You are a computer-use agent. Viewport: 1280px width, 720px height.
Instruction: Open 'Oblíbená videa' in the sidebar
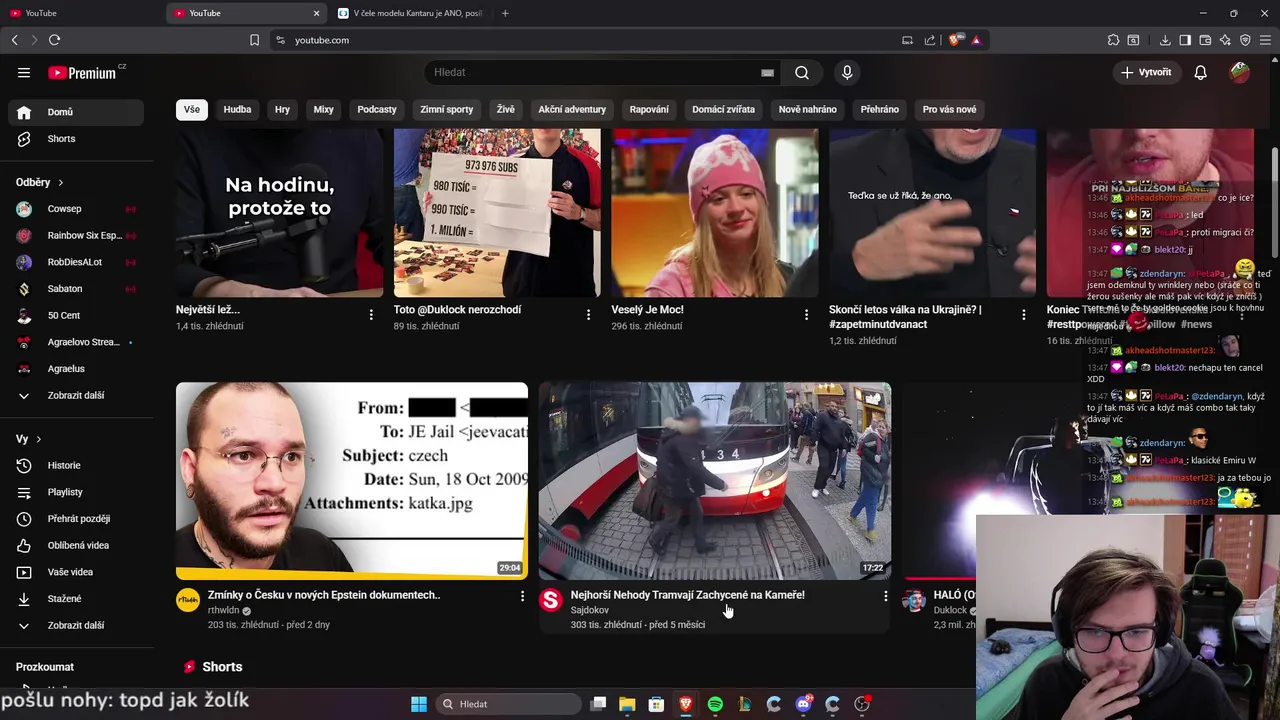(x=75, y=545)
